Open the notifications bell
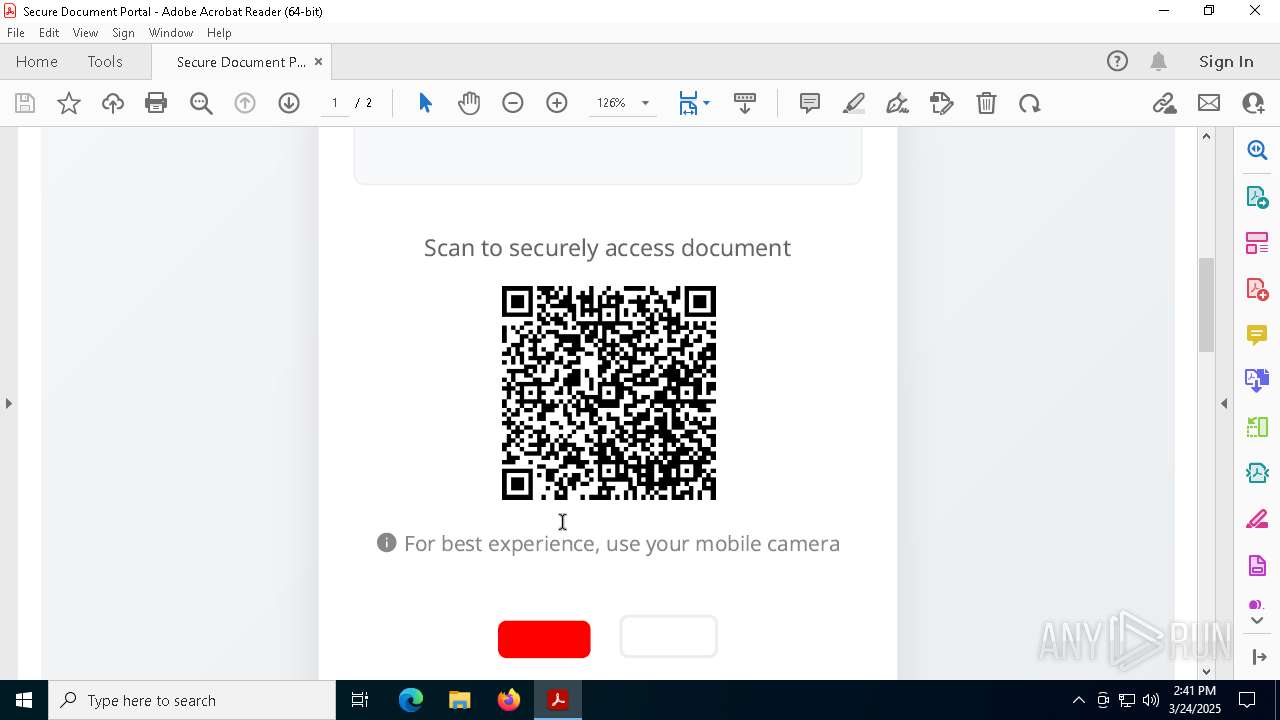Screen dimensions: 1280x720 (x=1159, y=62)
